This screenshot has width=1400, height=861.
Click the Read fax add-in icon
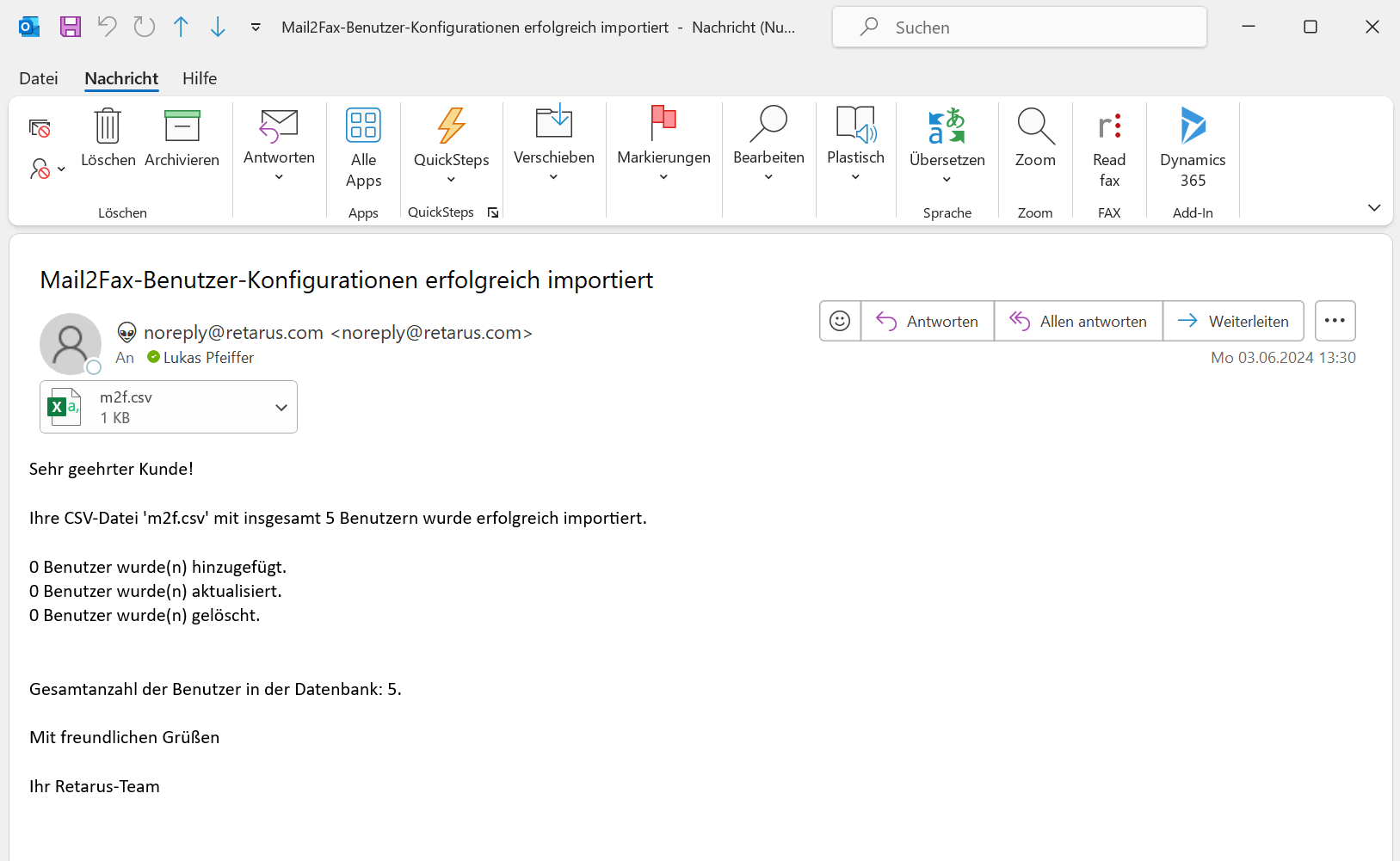point(1109,127)
